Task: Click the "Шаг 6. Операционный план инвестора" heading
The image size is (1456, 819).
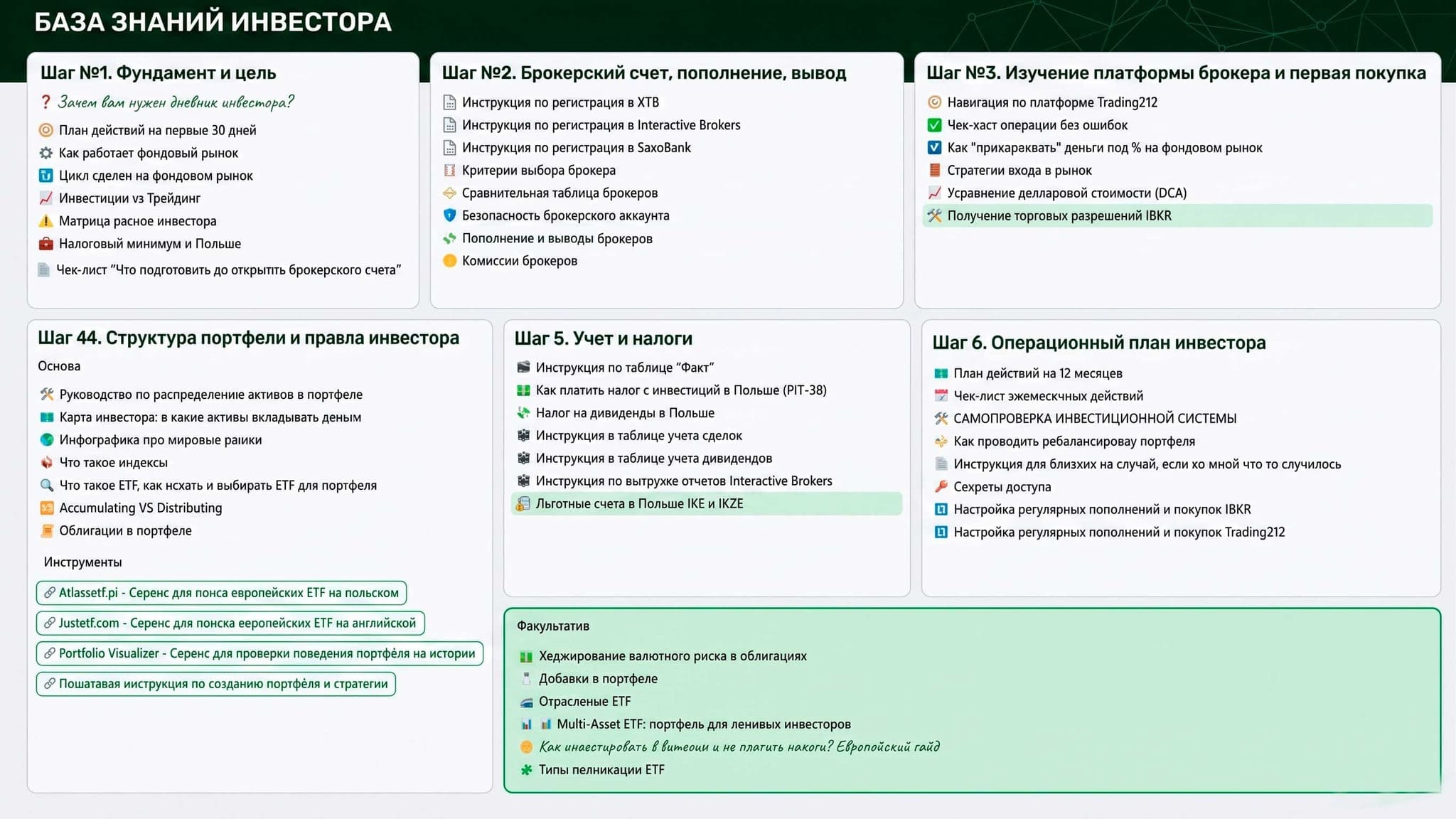Action: [x=1099, y=343]
